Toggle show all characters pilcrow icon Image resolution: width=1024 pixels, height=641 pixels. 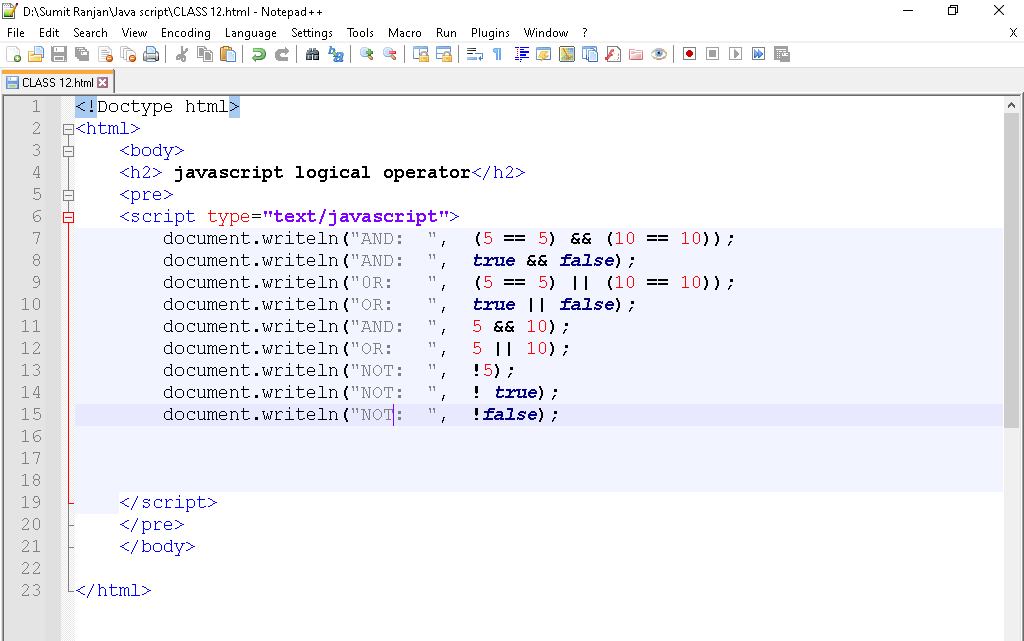pyautogui.click(x=497, y=54)
